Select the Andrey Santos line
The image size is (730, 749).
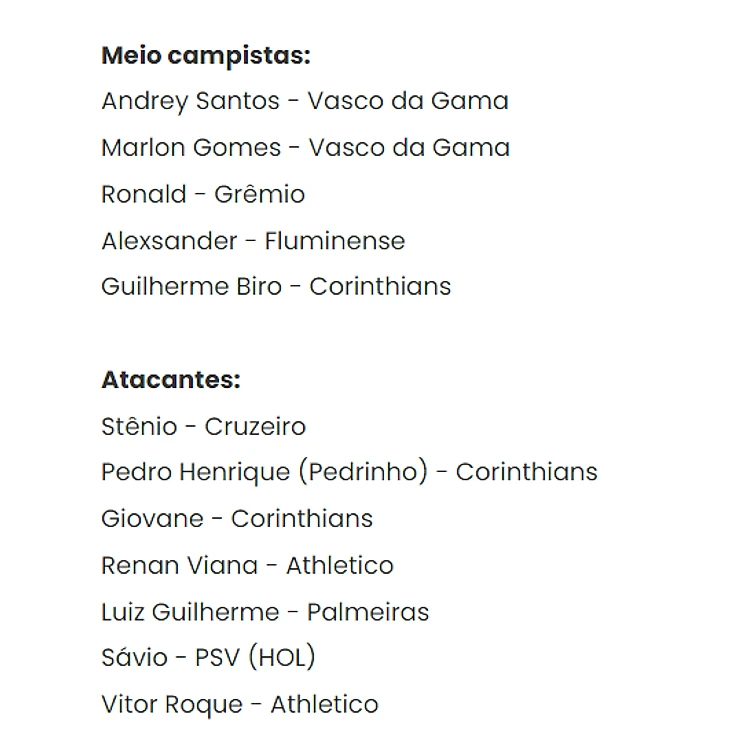point(305,102)
